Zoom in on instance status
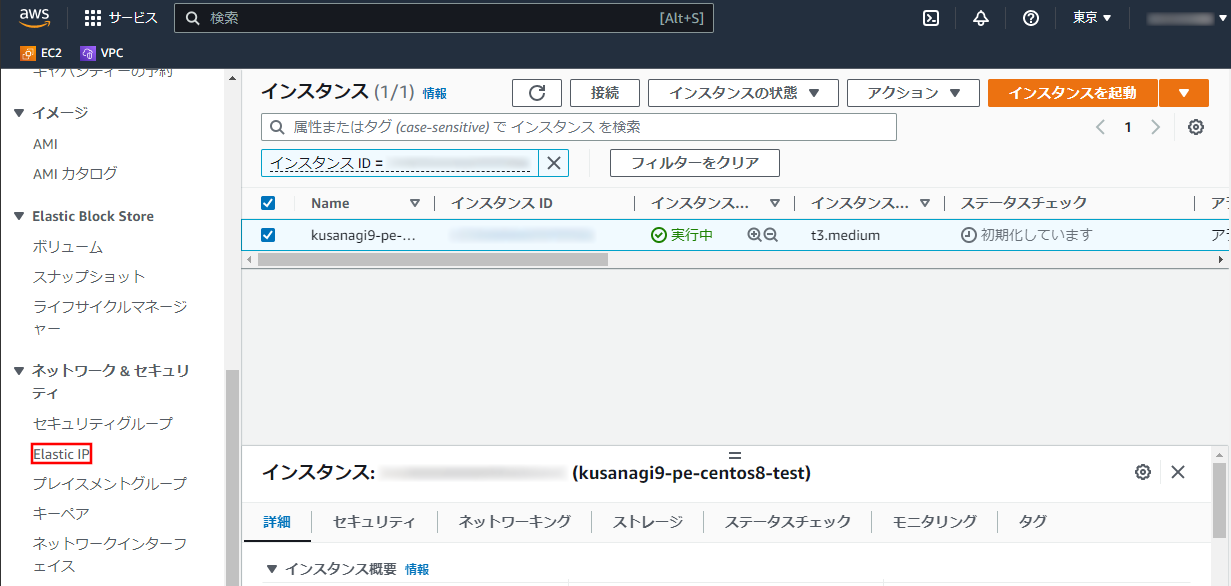 (754, 235)
